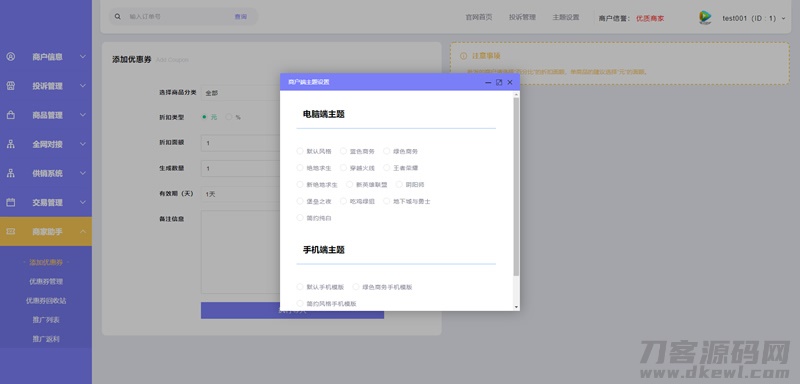800x384 pixels.
Task: Click the purple submit button below the form
Action: (x=292, y=311)
